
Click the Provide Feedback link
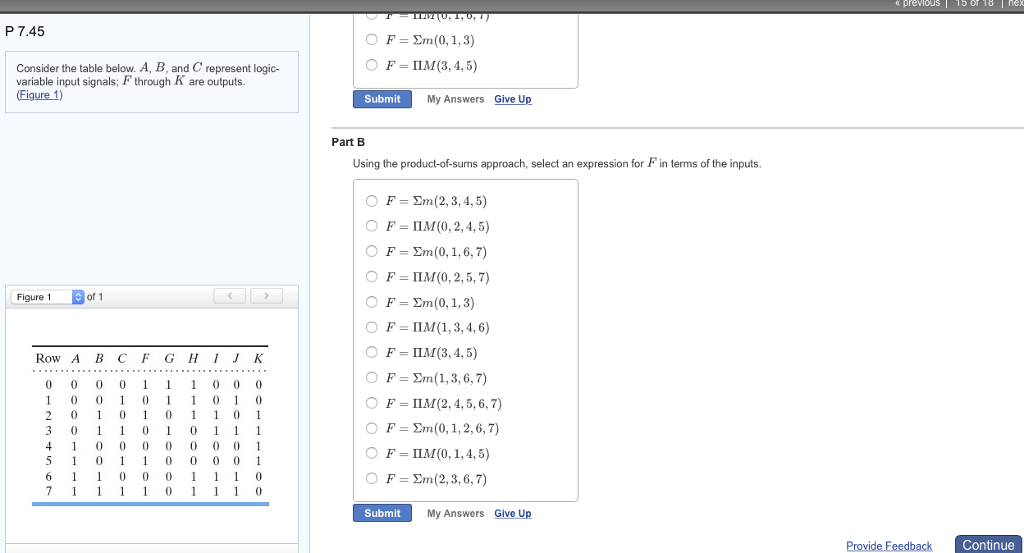pyautogui.click(x=888, y=546)
